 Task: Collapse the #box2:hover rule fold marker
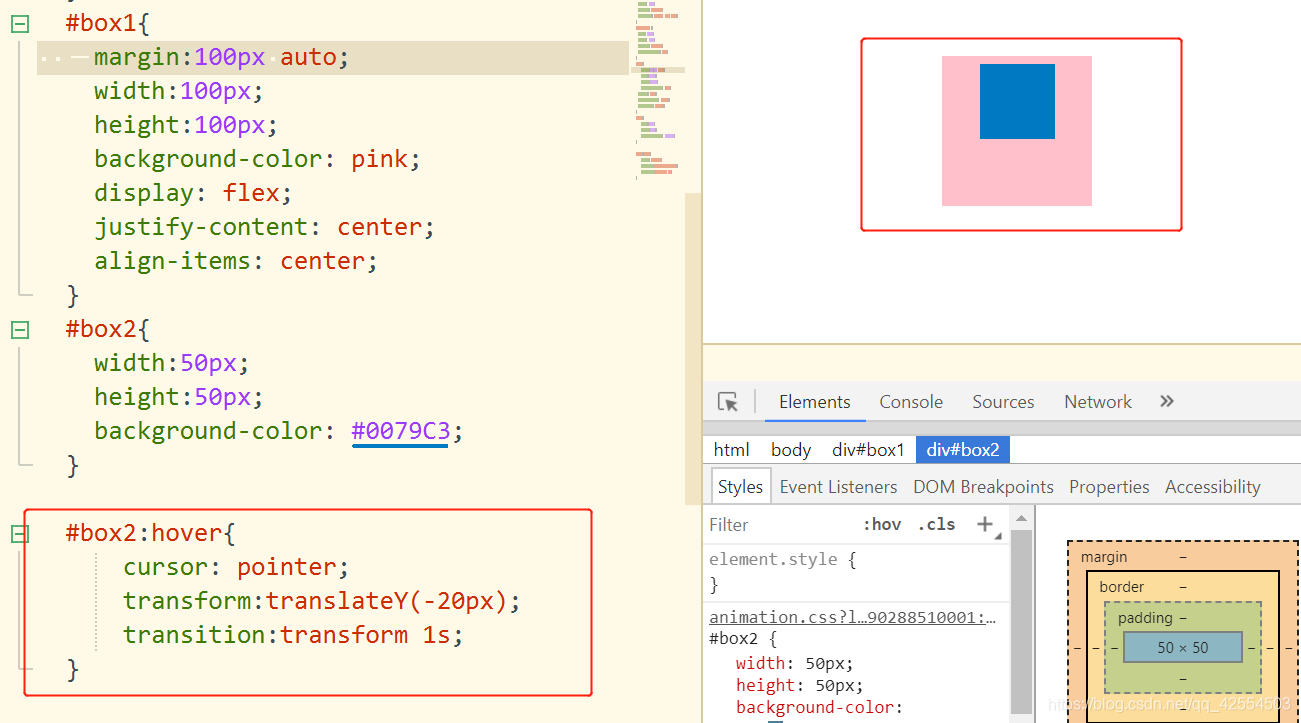point(20,534)
